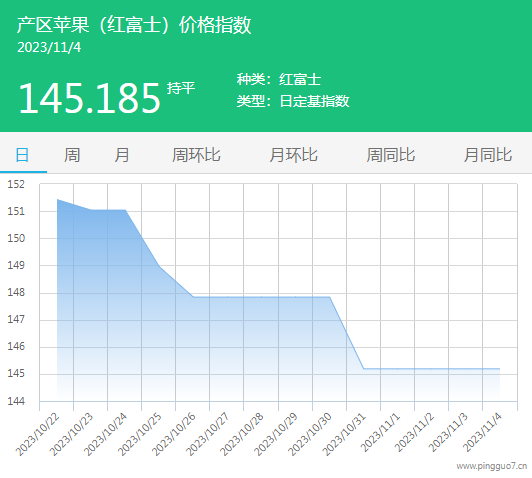Click the 148 y-axis label

click(x=16, y=292)
